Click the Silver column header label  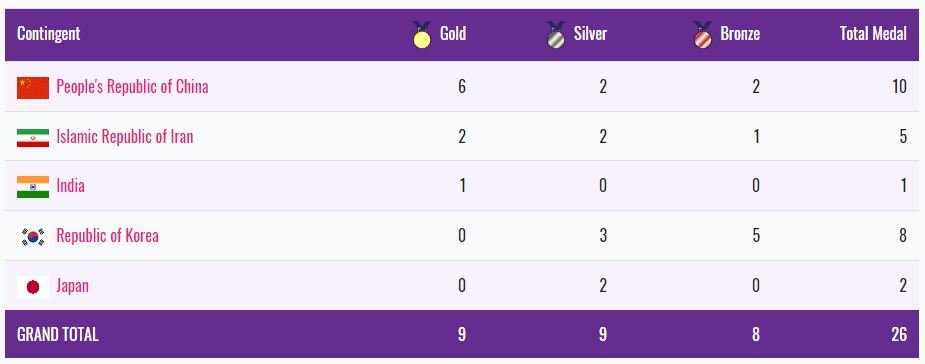click(x=590, y=34)
